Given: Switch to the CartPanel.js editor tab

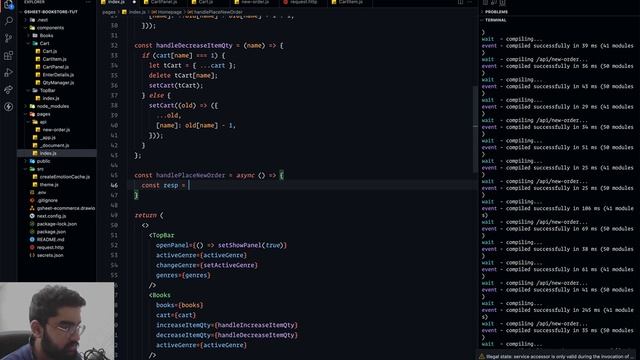Looking at the screenshot, I should coord(164,2).
